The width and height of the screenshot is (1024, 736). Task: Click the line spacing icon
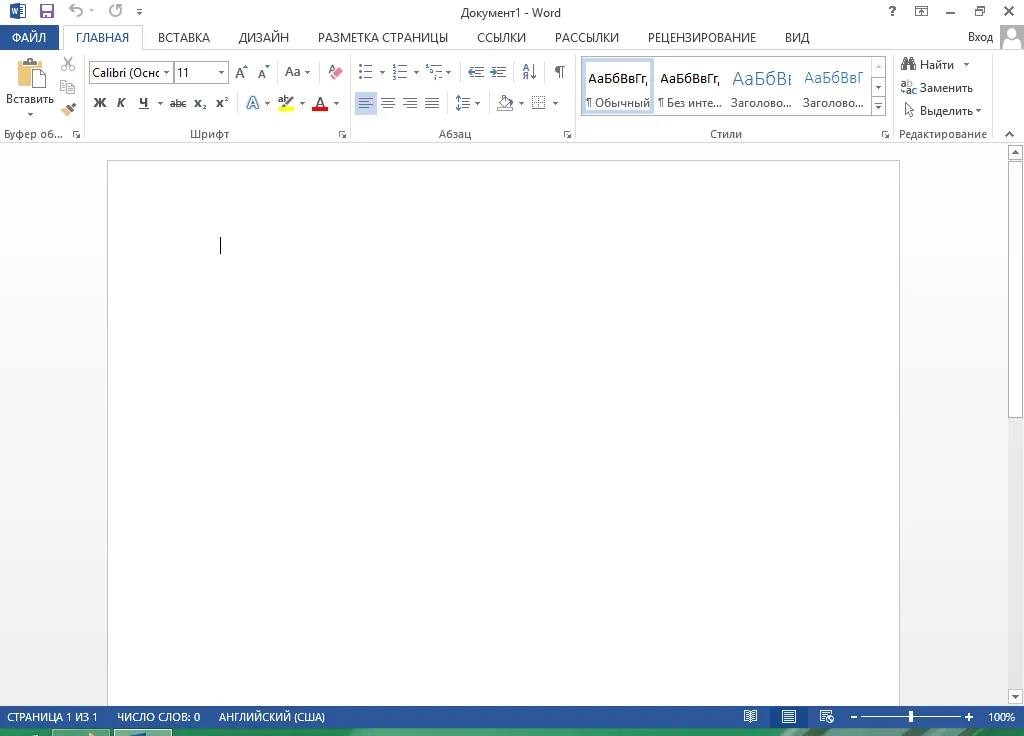[x=462, y=103]
